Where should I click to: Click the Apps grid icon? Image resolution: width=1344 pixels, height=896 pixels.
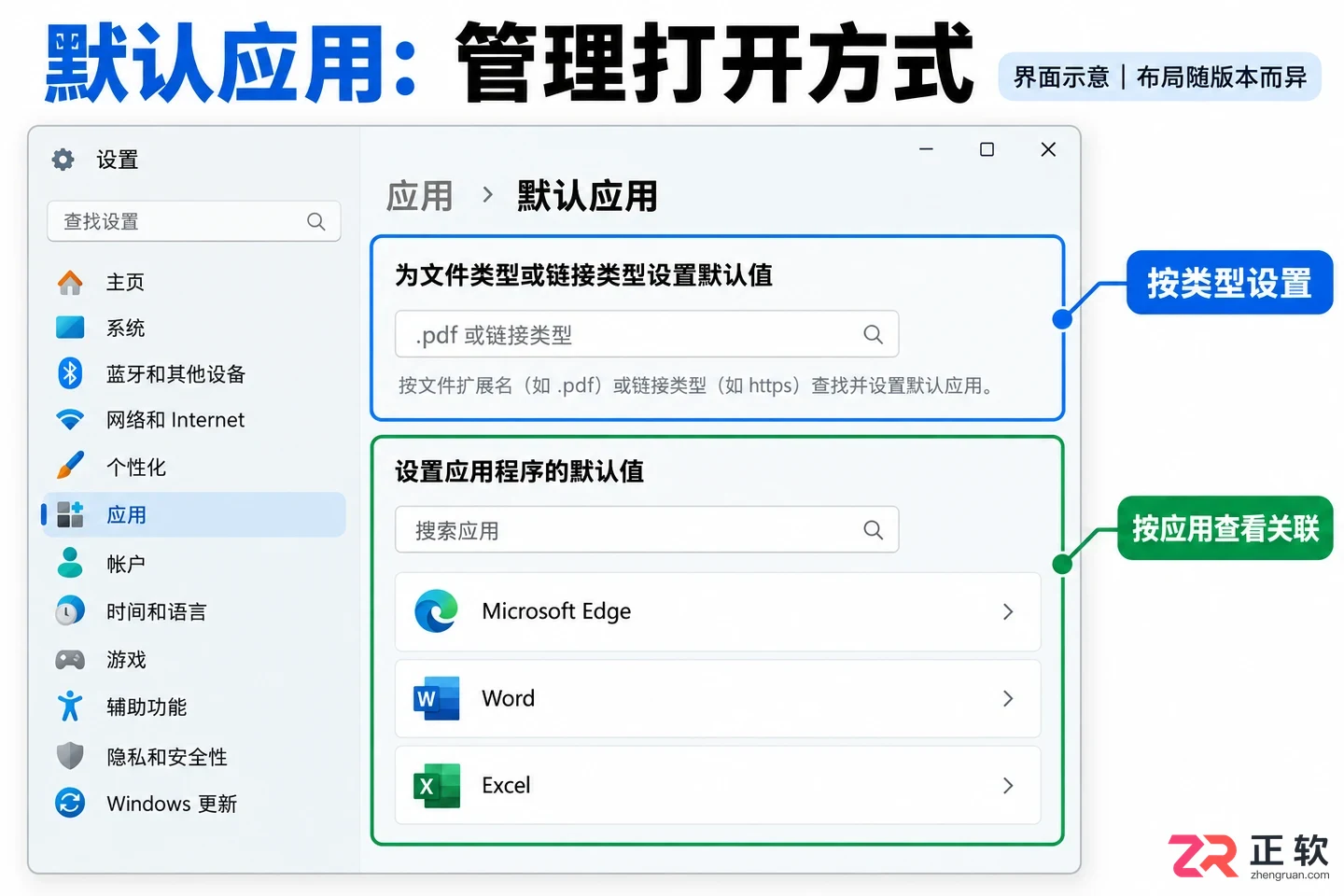[x=70, y=514]
